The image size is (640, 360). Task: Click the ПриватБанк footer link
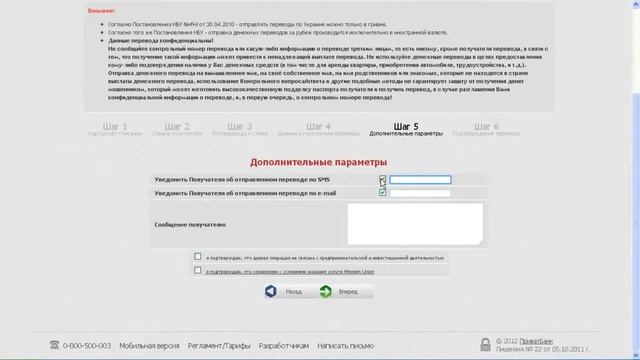coord(536,341)
